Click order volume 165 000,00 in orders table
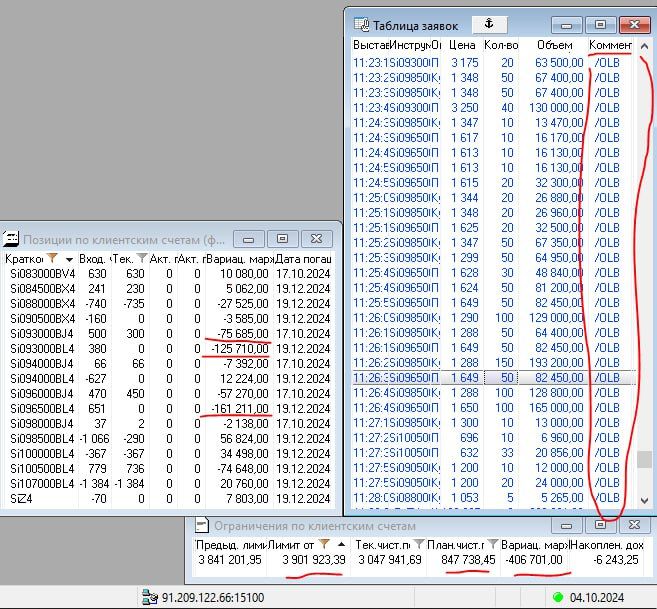The width and height of the screenshot is (657, 609). point(556,407)
